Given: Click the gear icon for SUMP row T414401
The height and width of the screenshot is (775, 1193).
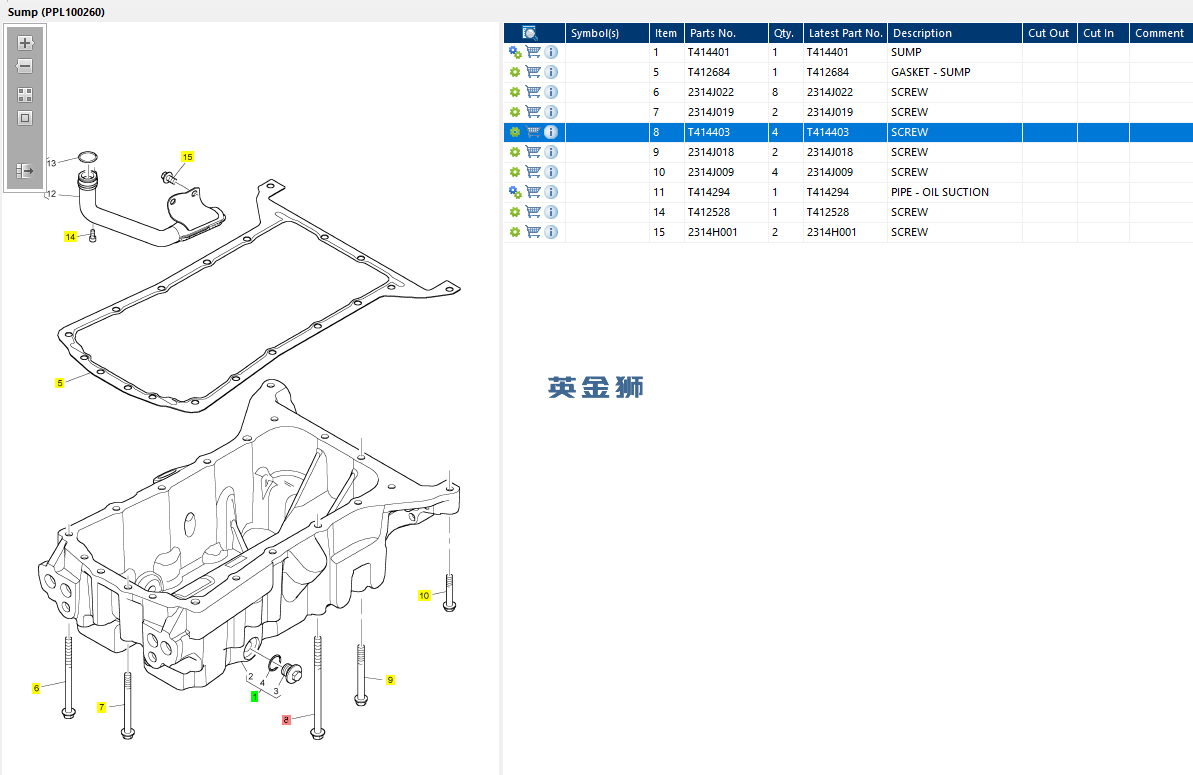Looking at the screenshot, I should [x=515, y=52].
